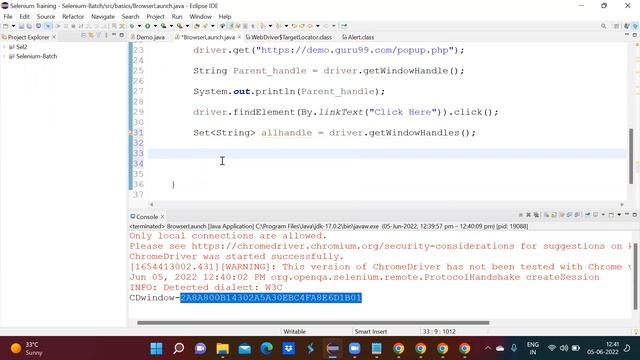This screenshot has width=640, height=360.
Task: Expand the Selenium-Batch project tree node
Action: (4, 56)
